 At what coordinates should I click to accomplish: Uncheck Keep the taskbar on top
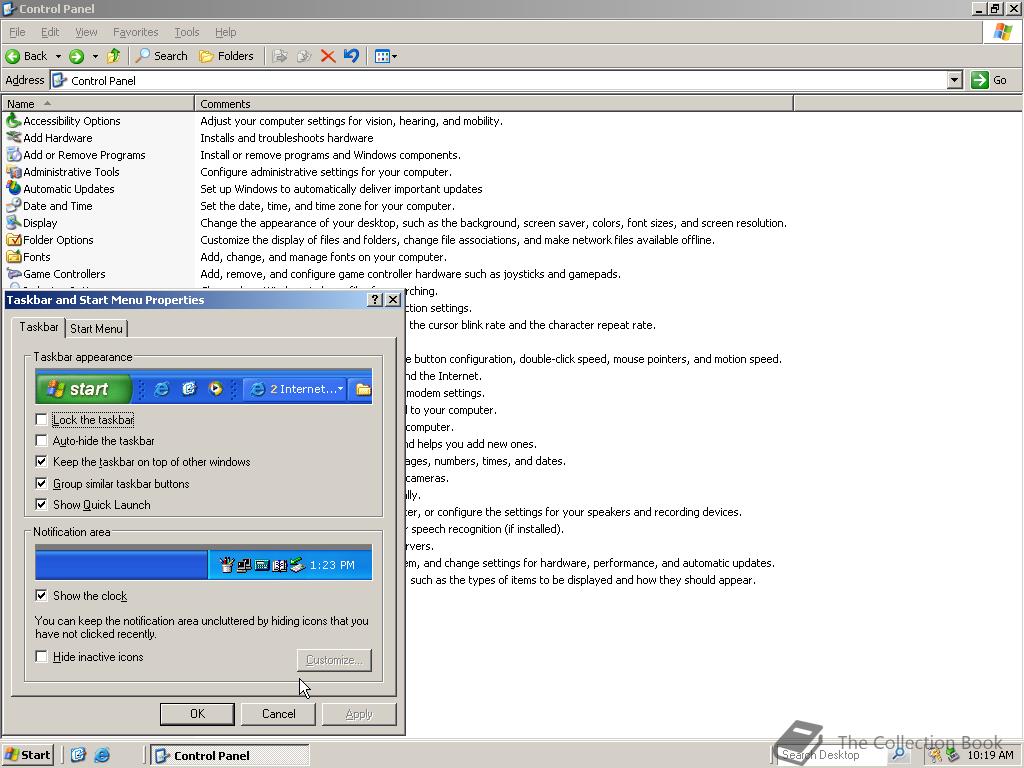[41, 462]
